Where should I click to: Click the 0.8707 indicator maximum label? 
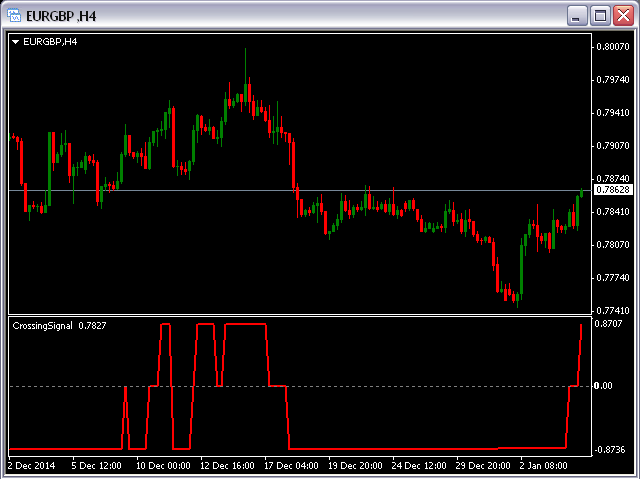click(x=608, y=324)
